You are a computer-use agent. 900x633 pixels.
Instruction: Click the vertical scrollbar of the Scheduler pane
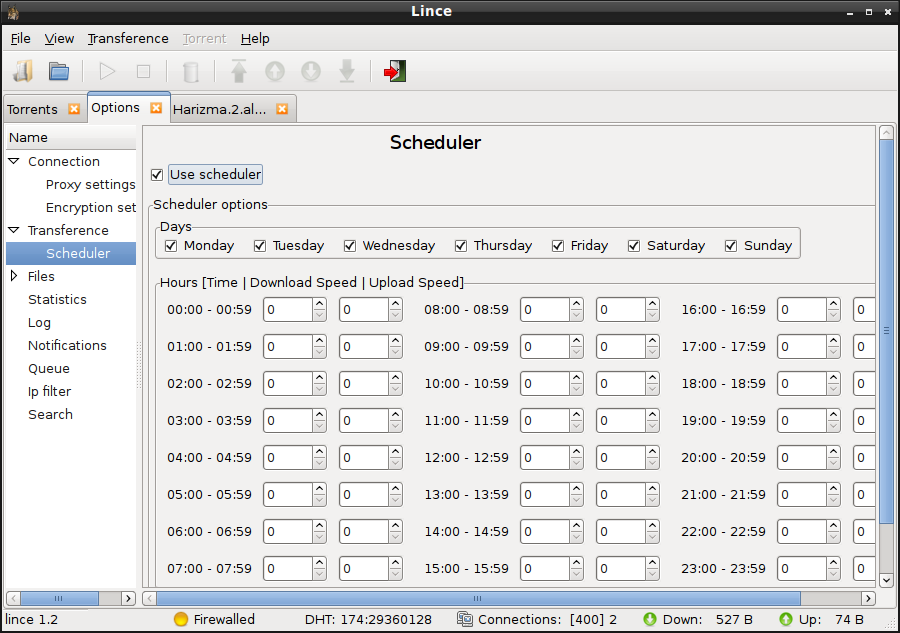886,330
